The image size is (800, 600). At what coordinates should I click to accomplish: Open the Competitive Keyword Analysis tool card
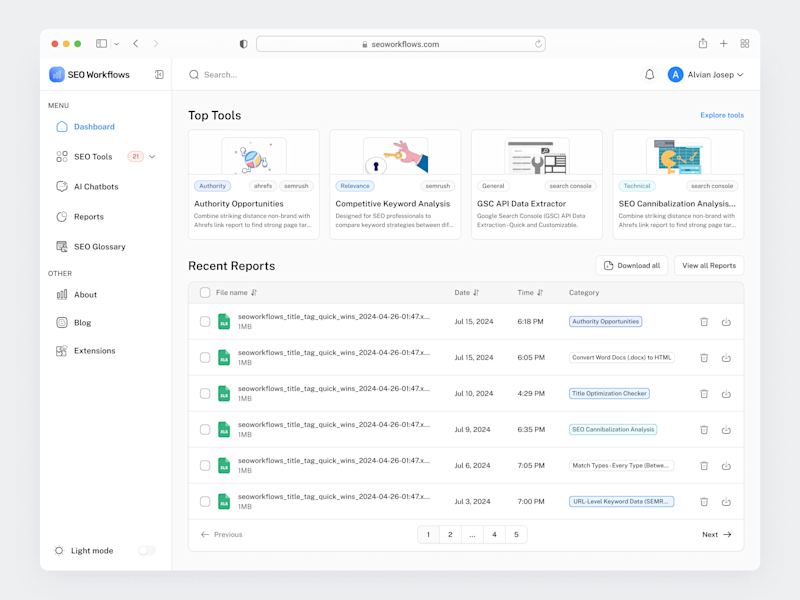point(395,184)
